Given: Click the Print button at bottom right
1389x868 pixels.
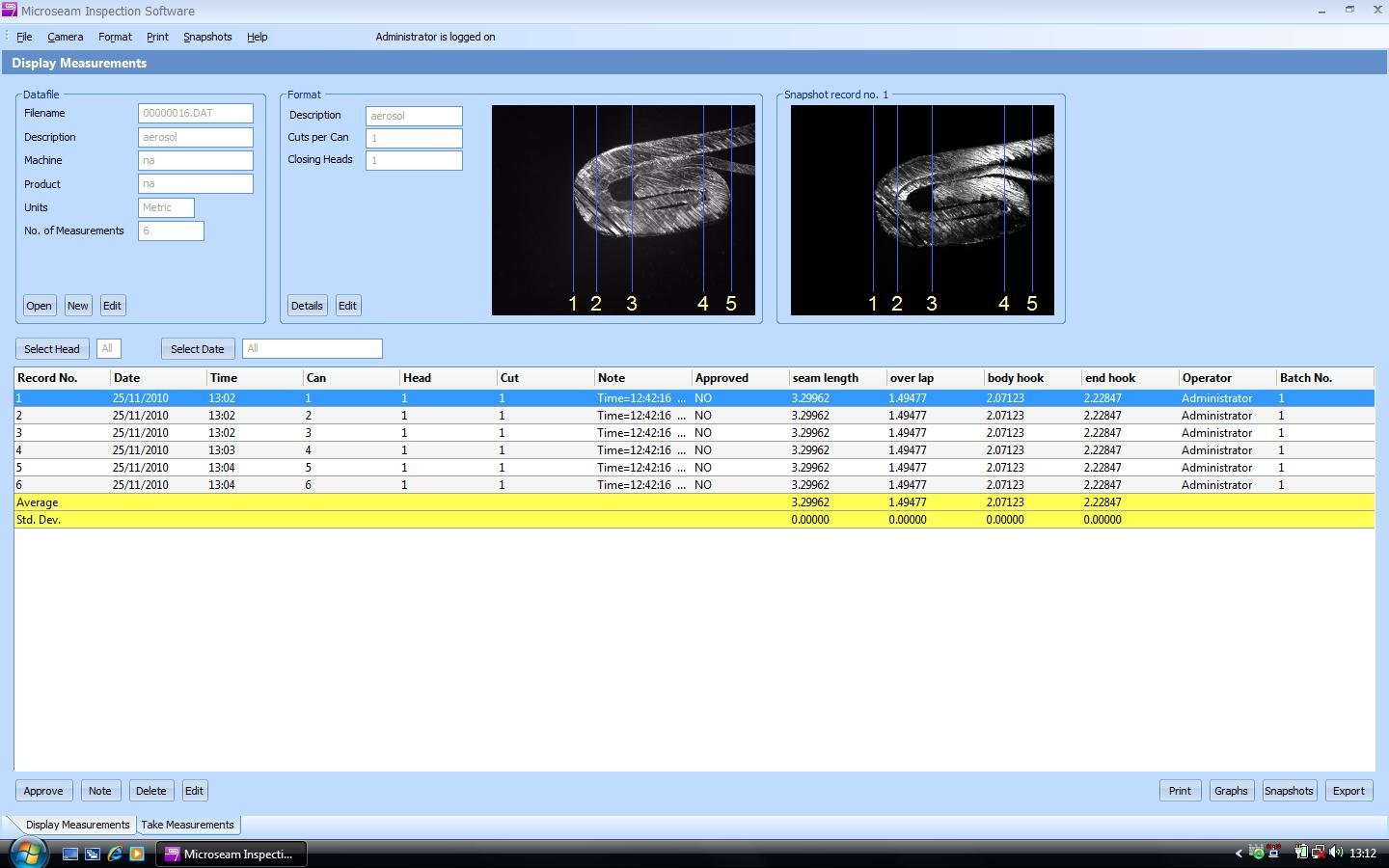Looking at the screenshot, I should [x=1180, y=791].
